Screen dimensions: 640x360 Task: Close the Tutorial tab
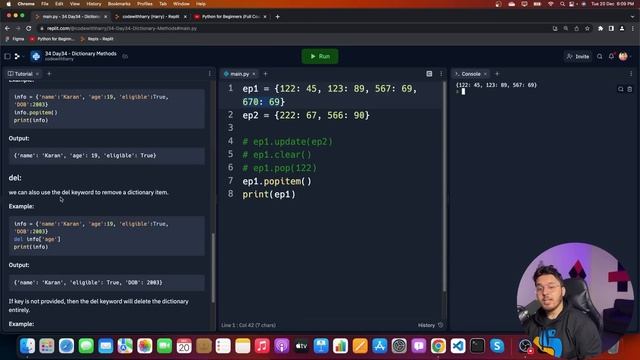point(38,74)
